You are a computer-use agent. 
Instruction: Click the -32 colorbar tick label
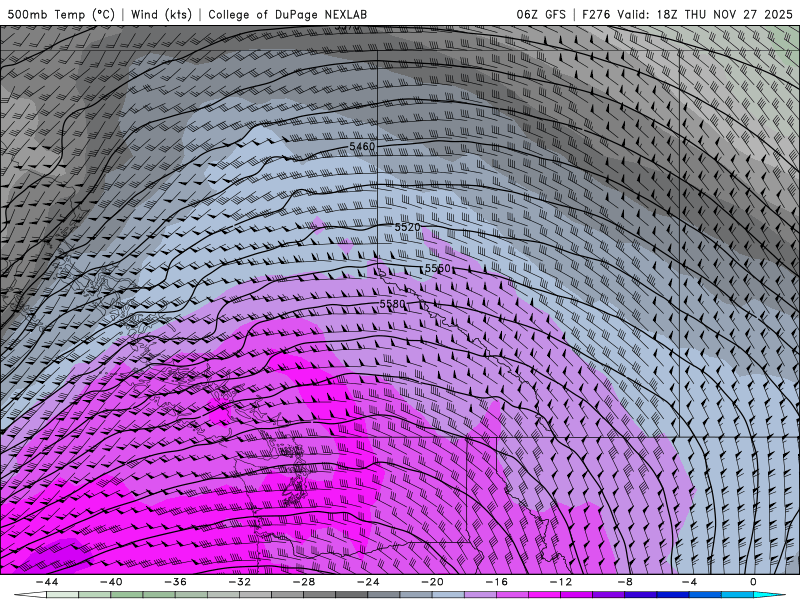(240, 582)
